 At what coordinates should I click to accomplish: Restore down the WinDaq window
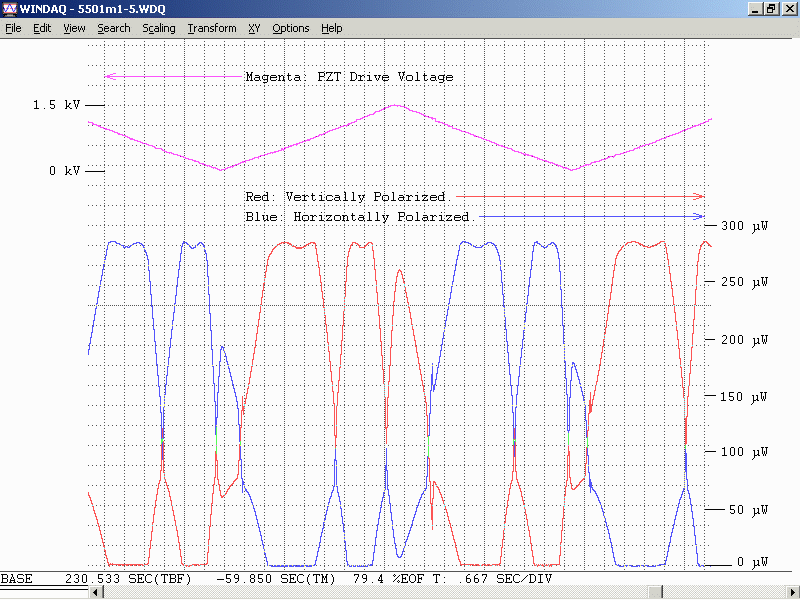771,9
